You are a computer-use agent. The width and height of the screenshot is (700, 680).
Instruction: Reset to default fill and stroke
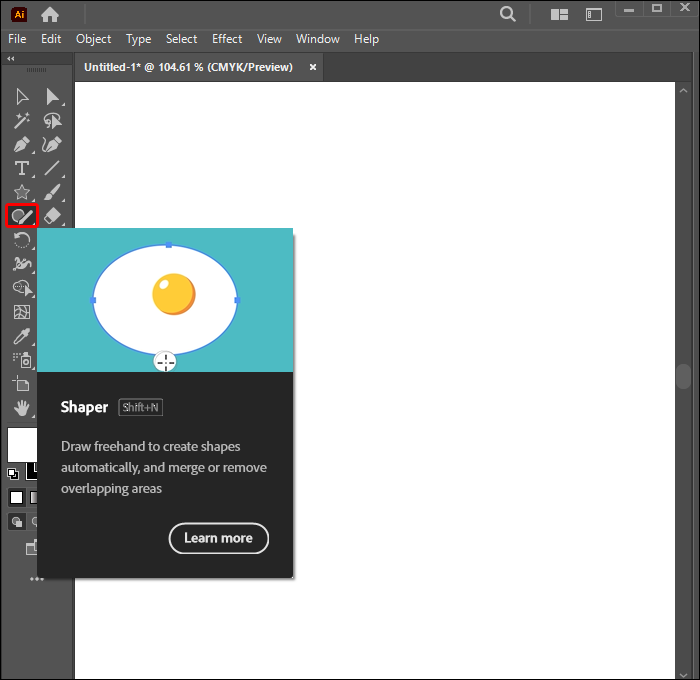coord(13,473)
